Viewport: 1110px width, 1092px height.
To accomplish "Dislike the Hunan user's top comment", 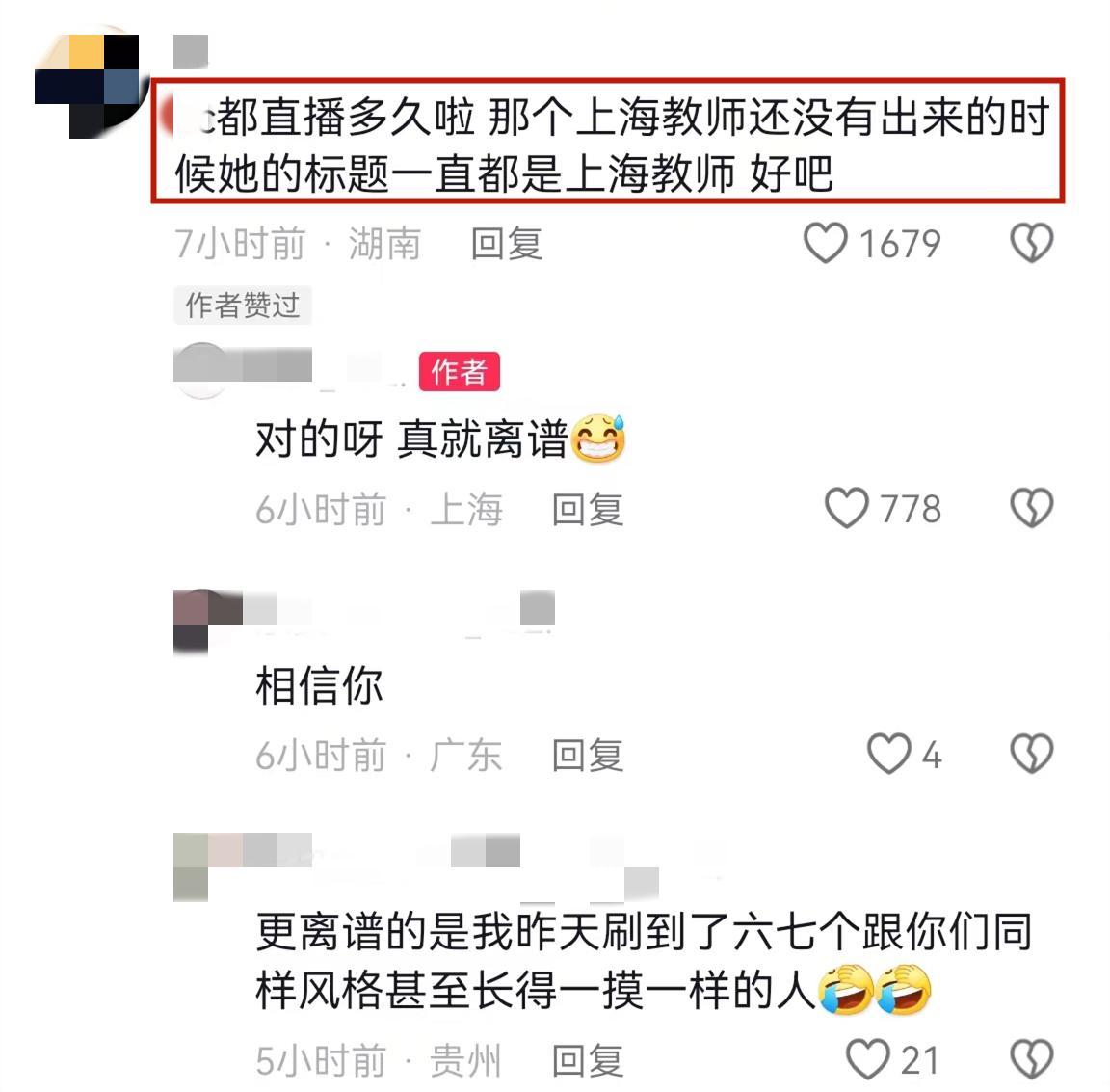I will (x=1031, y=243).
